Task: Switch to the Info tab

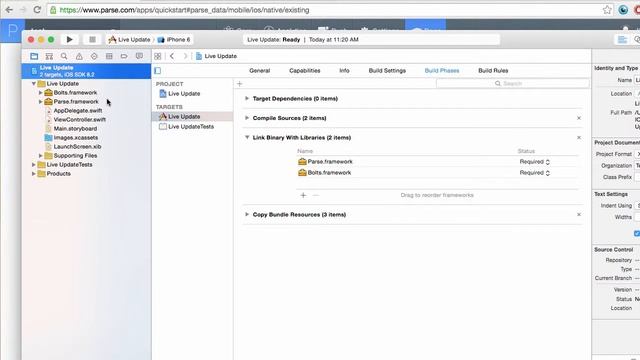Action: click(x=344, y=71)
